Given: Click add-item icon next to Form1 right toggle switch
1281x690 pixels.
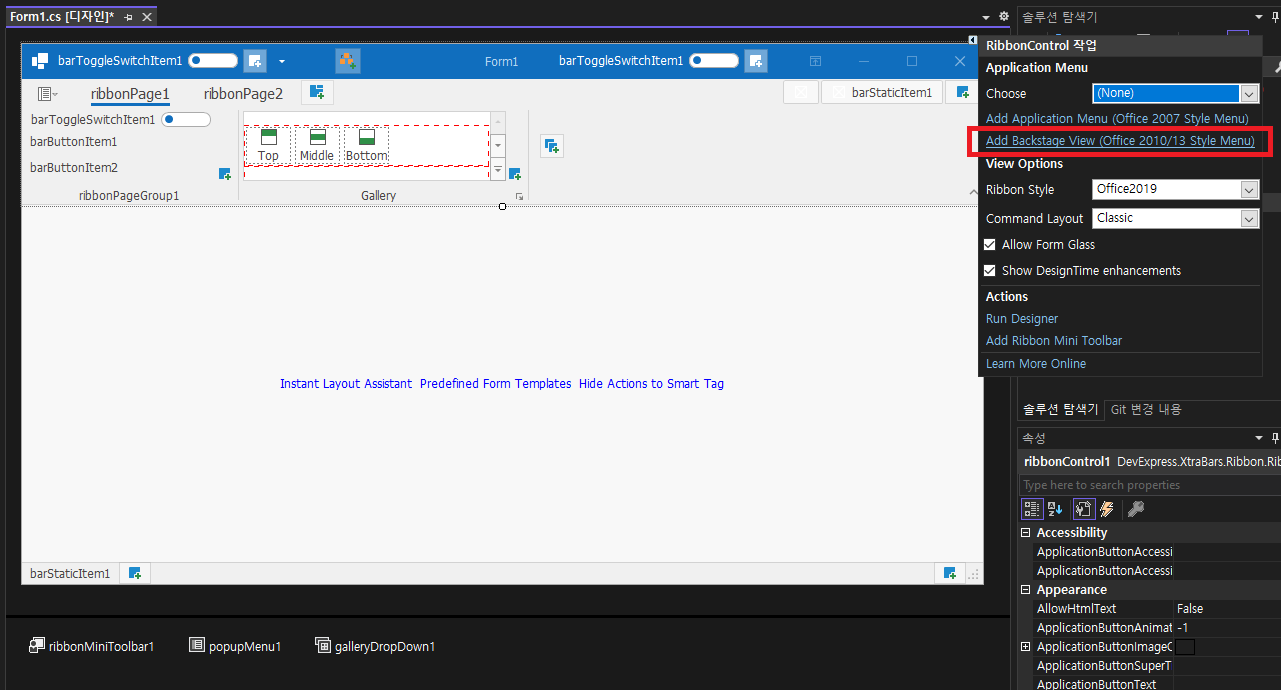Looking at the screenshot, I should click(756, 61).
